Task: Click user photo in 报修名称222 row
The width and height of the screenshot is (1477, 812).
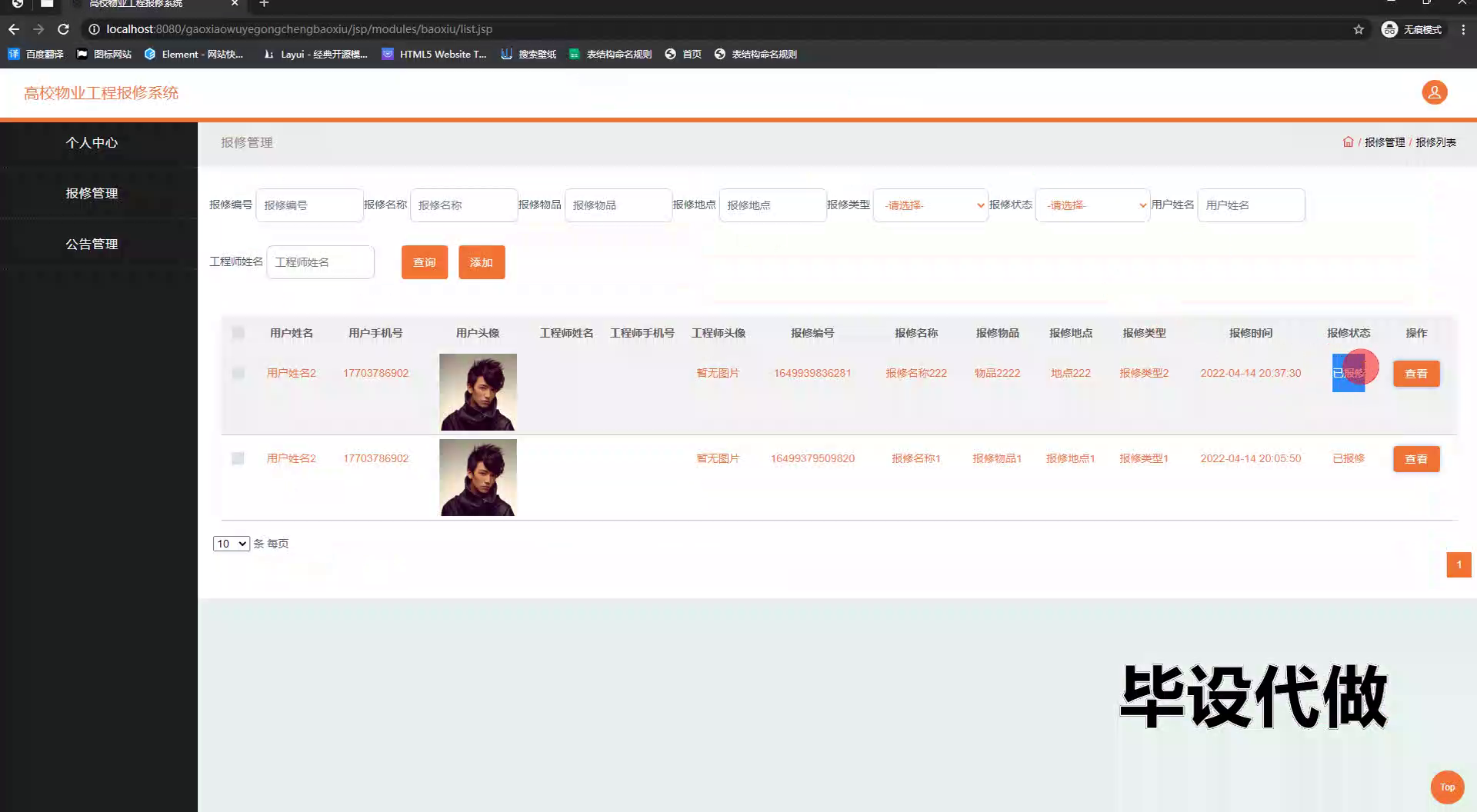Action: [x=478, y=392]
